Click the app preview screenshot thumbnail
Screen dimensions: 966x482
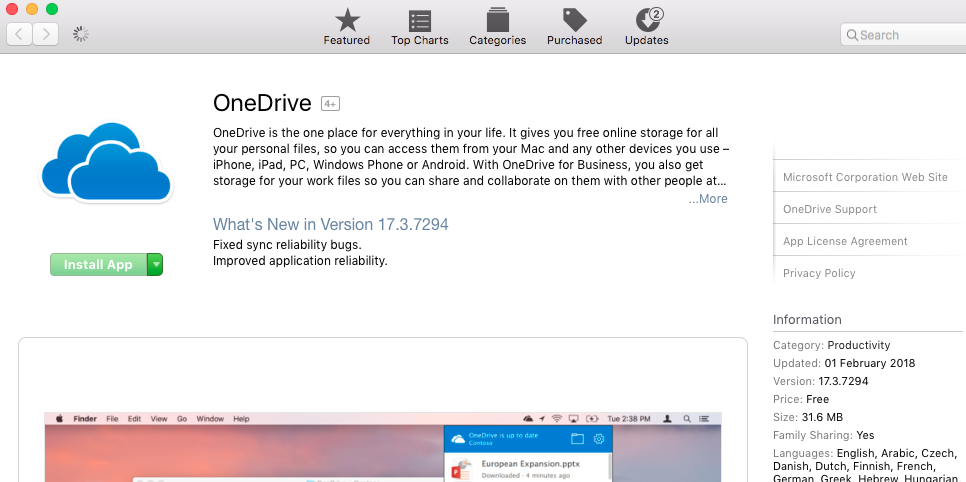click(x=383, y=447)
